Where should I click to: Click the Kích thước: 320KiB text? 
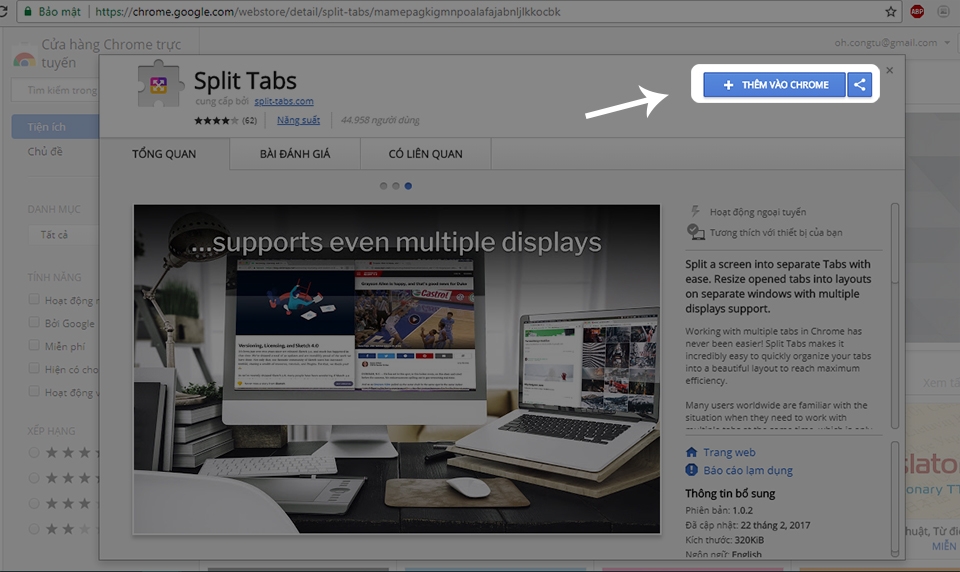(x=724, y=540)
